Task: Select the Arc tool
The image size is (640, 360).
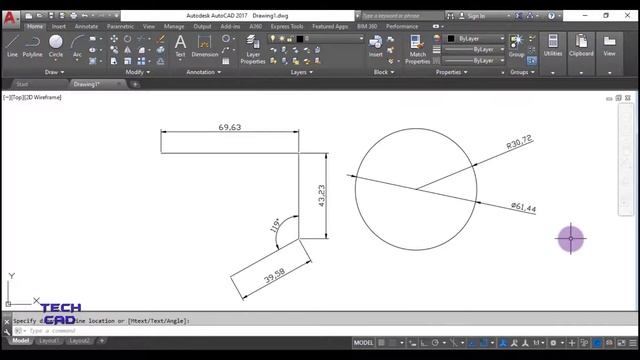Action: click(x=77, y=46)
